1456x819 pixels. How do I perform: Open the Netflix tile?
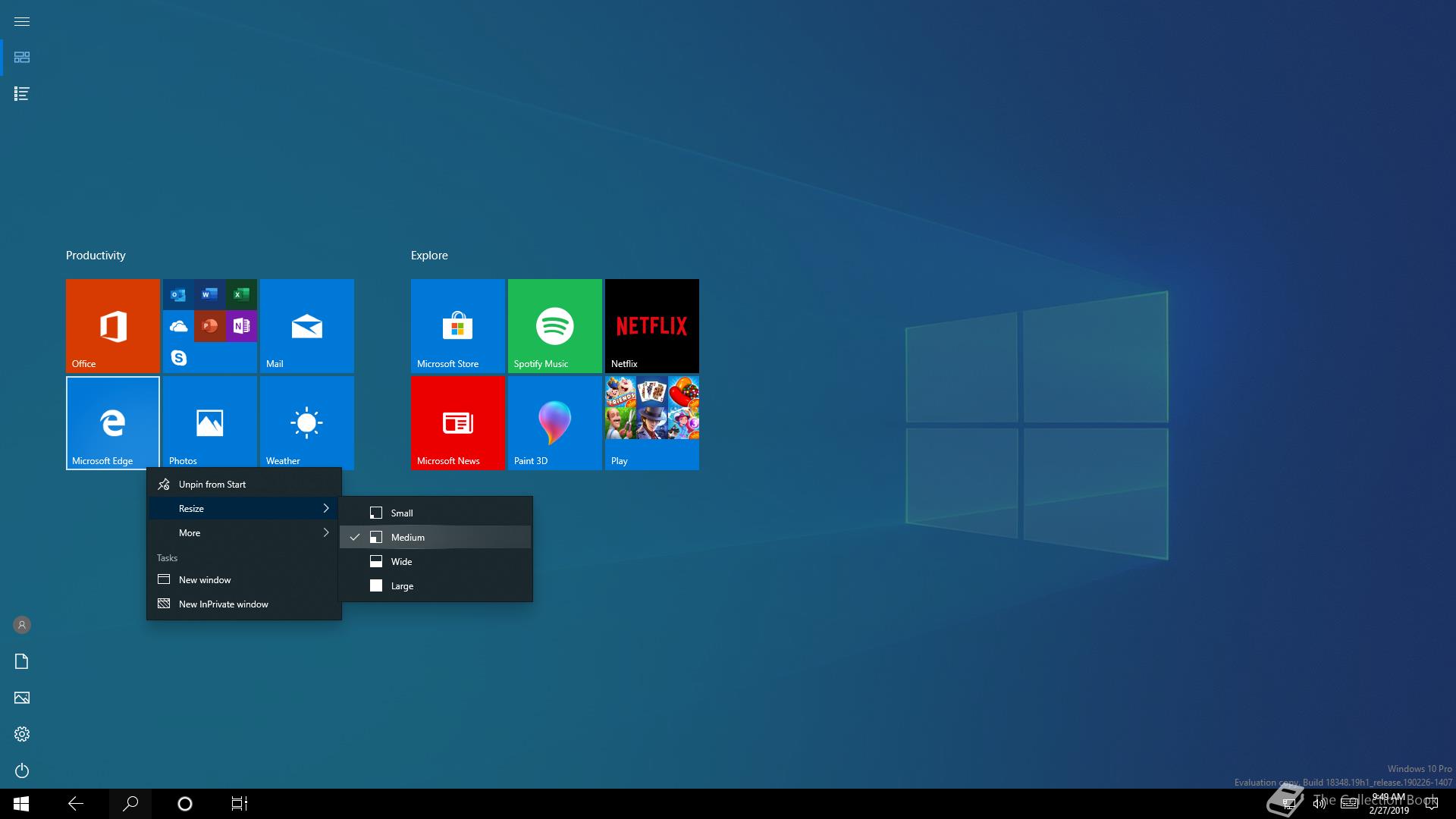point(651,325)
